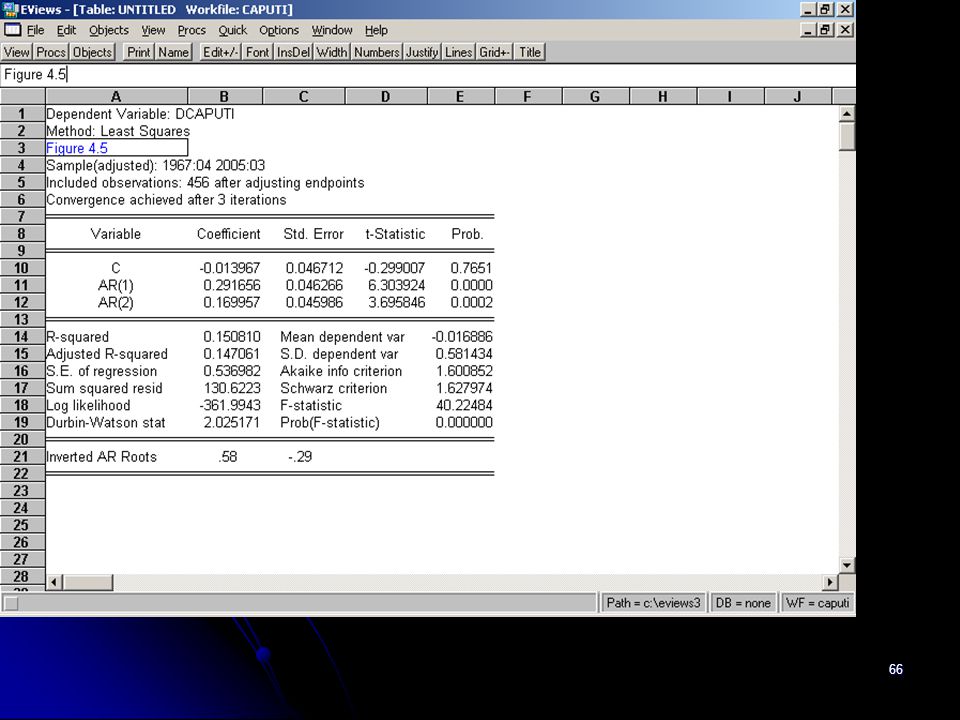This screenshot has height=720, width=960.
Task: Click AR(2) coefficient 0.169957
Action: (231, 302)
